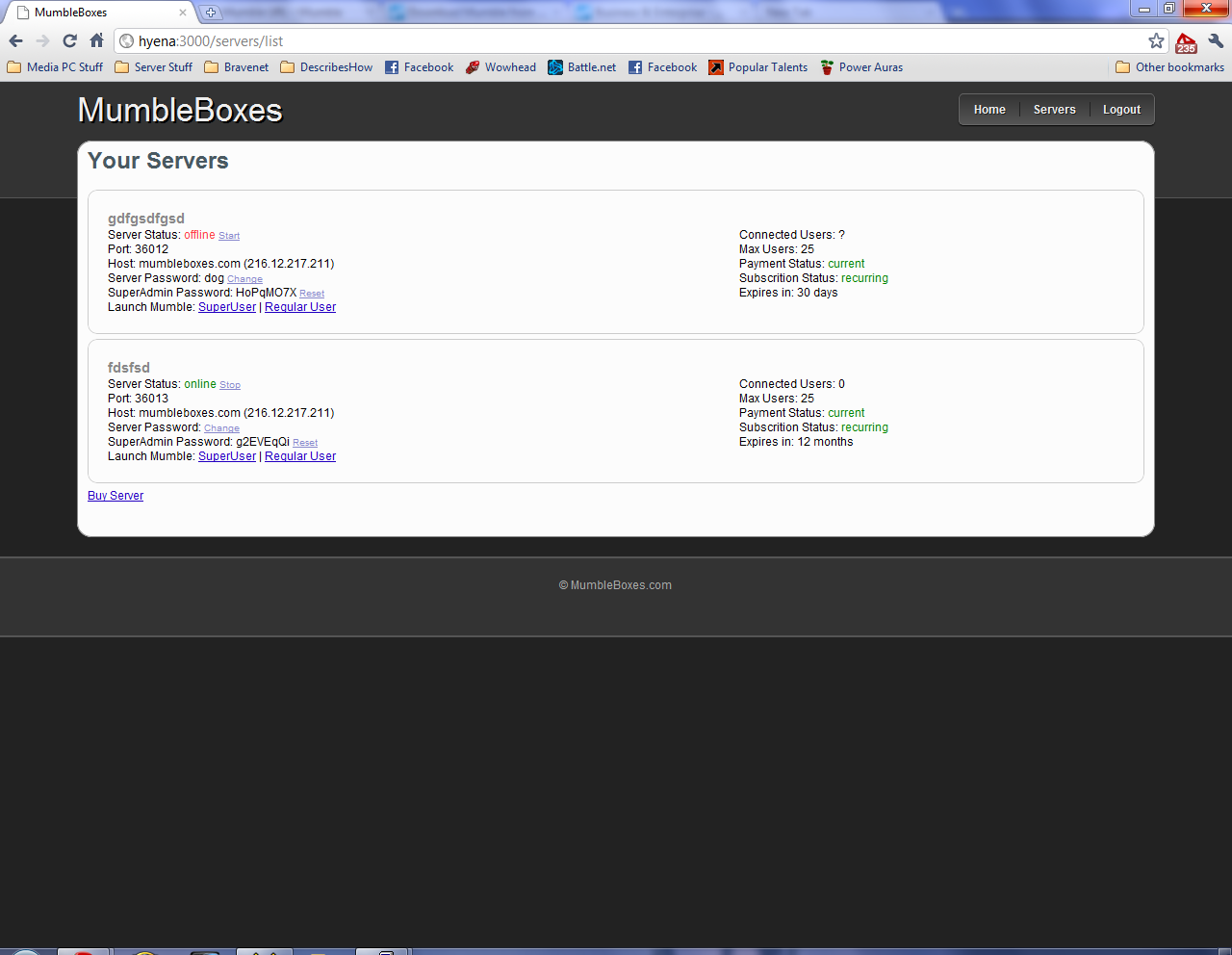Click the Buy Server link
Screen dimensions: 1232x955
pyautogui.click(x=115, y=496)
